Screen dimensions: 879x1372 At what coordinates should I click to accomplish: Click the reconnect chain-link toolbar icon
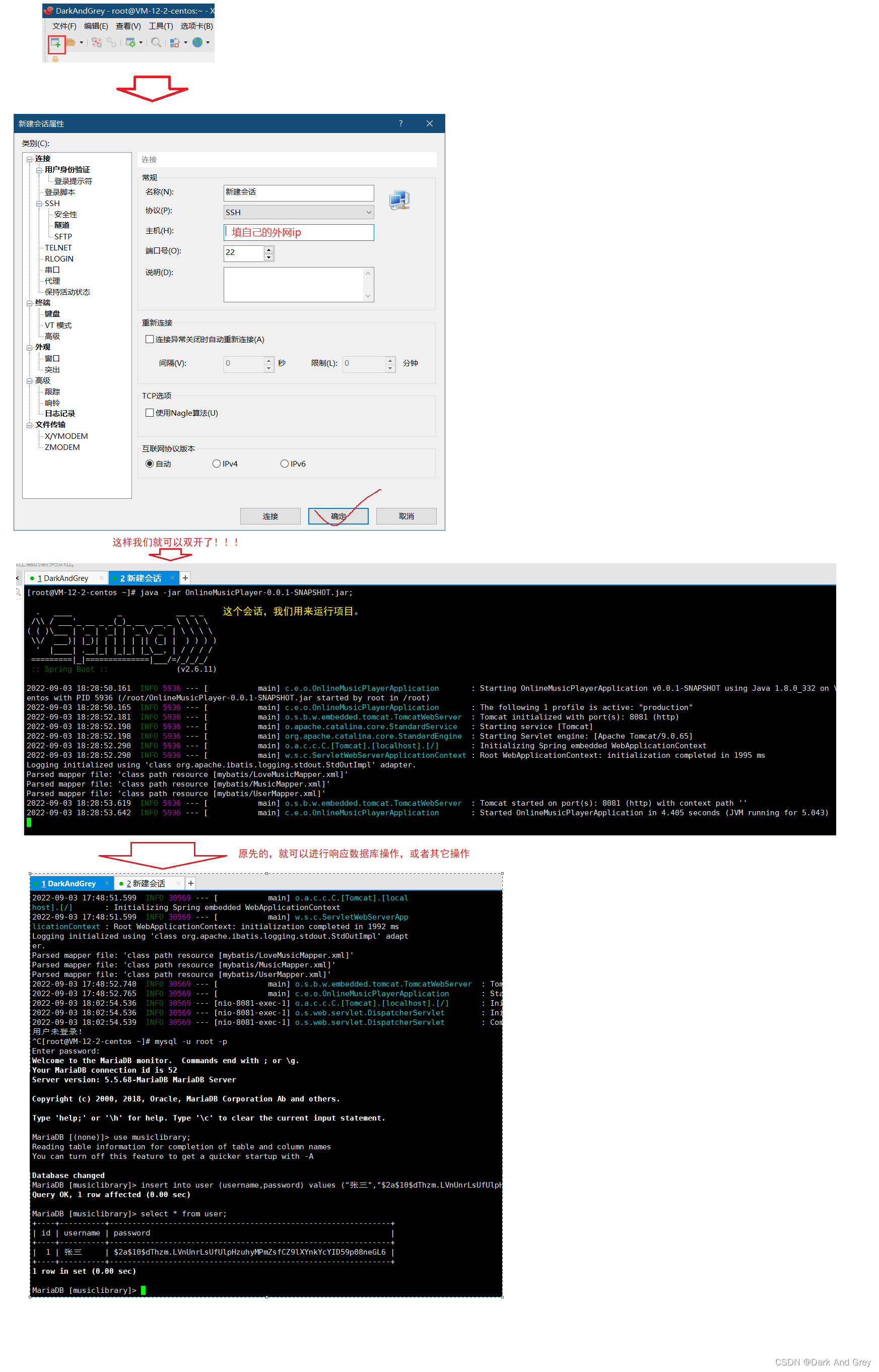click(x=111, y=43)
